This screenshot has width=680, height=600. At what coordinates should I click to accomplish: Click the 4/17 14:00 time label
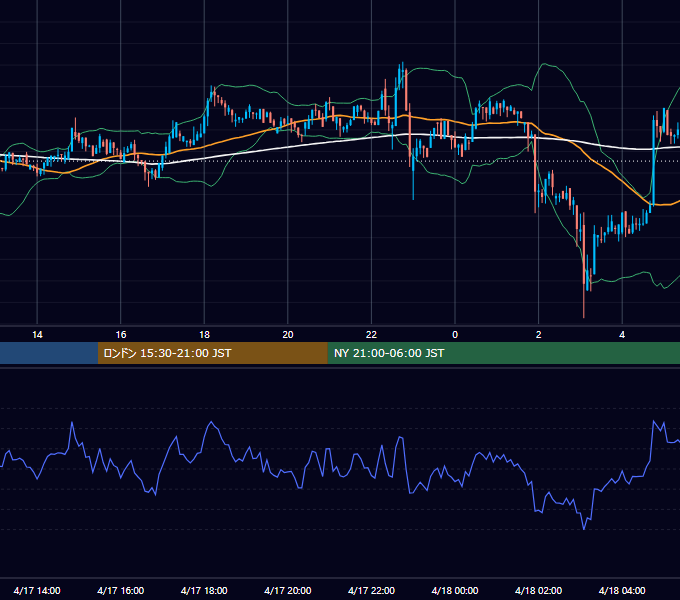tap(37, 590)
